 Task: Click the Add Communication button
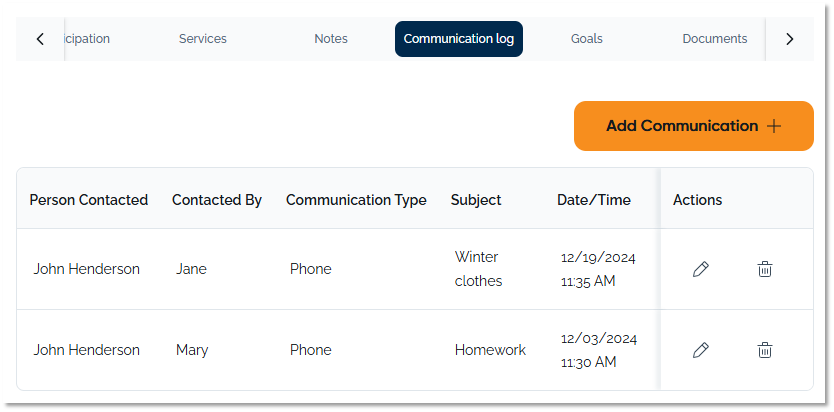click(x=693, y=126)
